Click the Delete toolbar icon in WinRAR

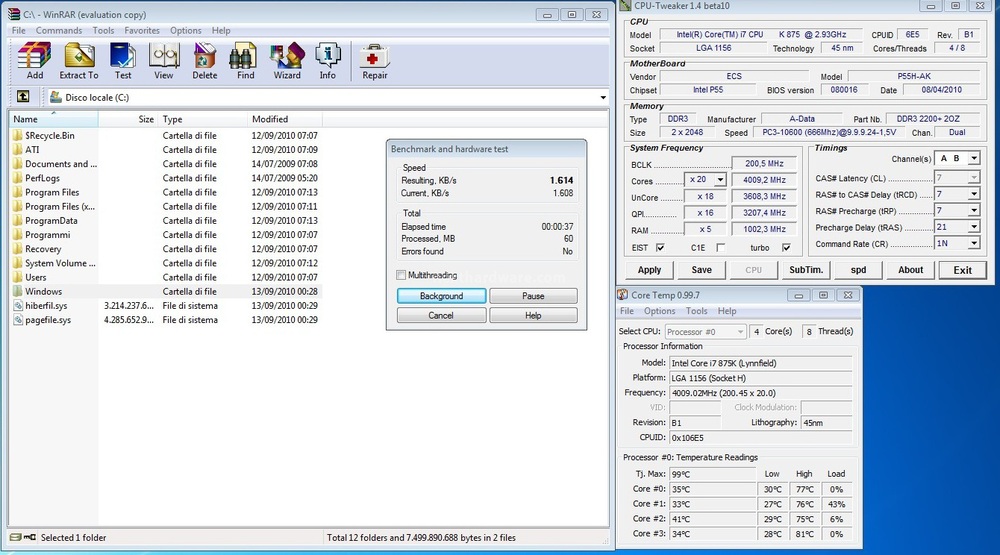pyautogui.click(x=205, y=56)
